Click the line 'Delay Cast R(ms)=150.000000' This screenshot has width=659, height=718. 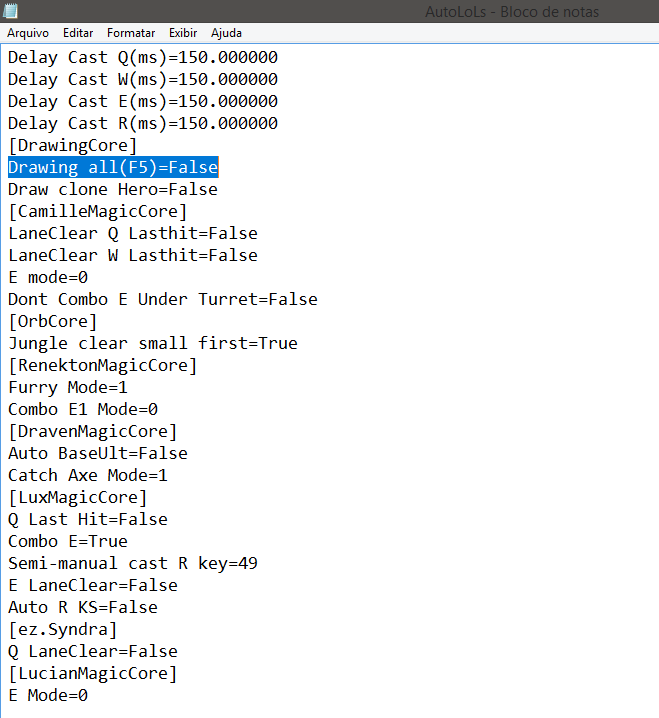pos(143,124)
